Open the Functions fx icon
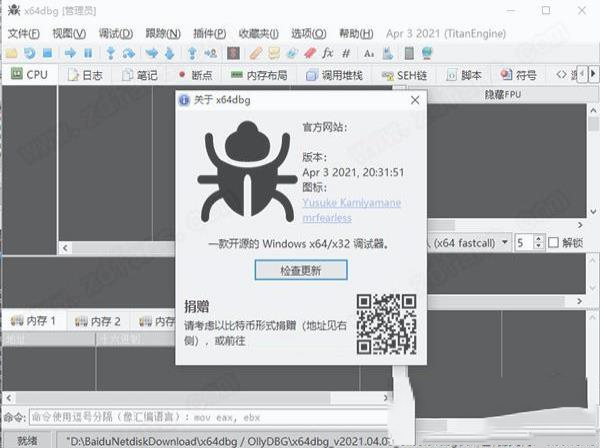The height and width of the screenshot is (448, 600). pyautogui.click(x=328, y=53)
